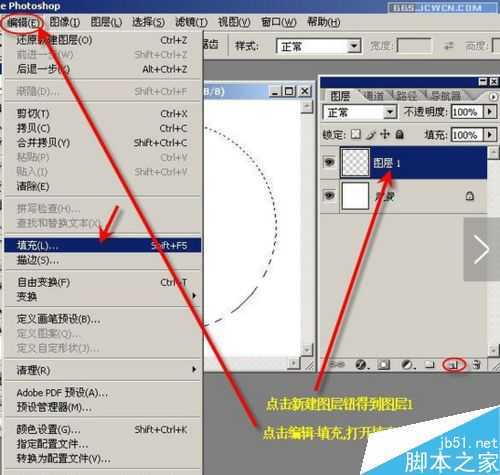500x475 pixels.
Task: Open the 视图(V) menu
Action: pyautogui.click(x=234, y=22)
